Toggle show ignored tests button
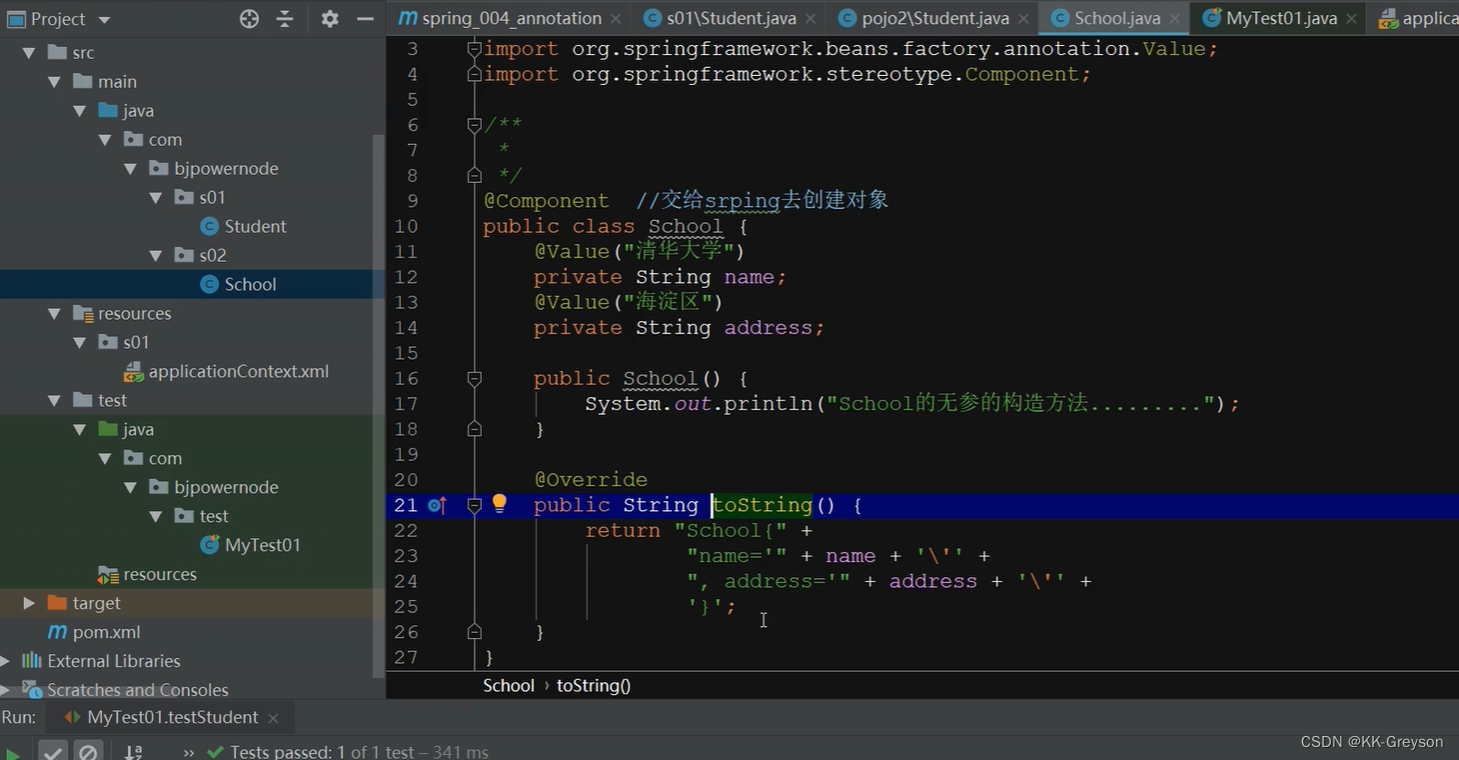1459x760 pixels. (88, 752)
